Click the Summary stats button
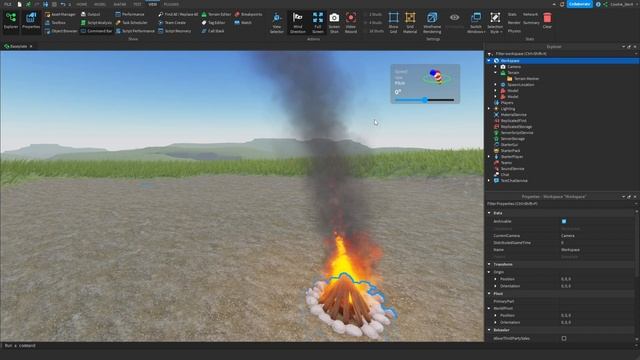 point(531,23)
